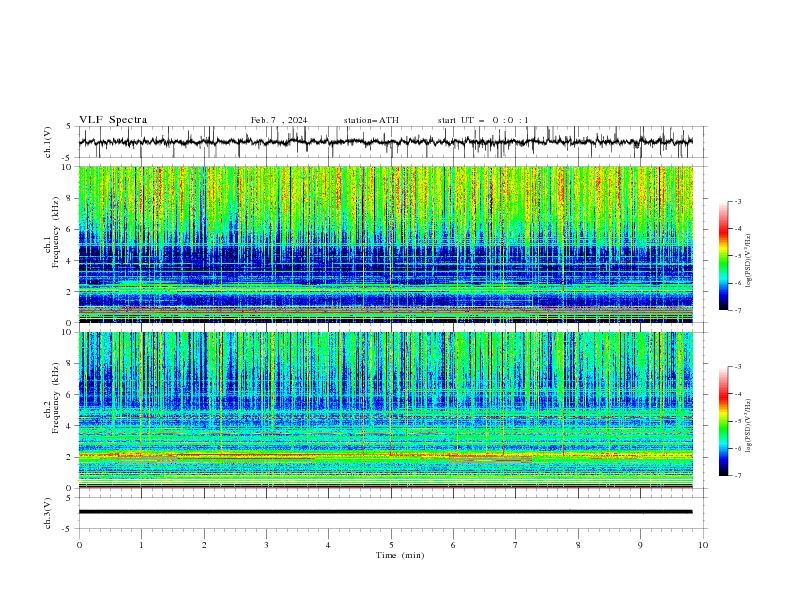Click the ch.1 voltage waveform trace
This screenshot has height=612, width=792.
pos(385,142)
